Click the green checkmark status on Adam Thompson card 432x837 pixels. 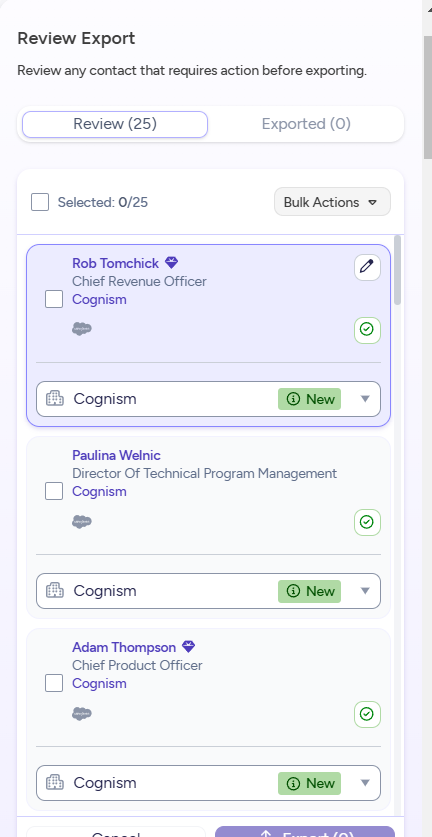(367, 714)
